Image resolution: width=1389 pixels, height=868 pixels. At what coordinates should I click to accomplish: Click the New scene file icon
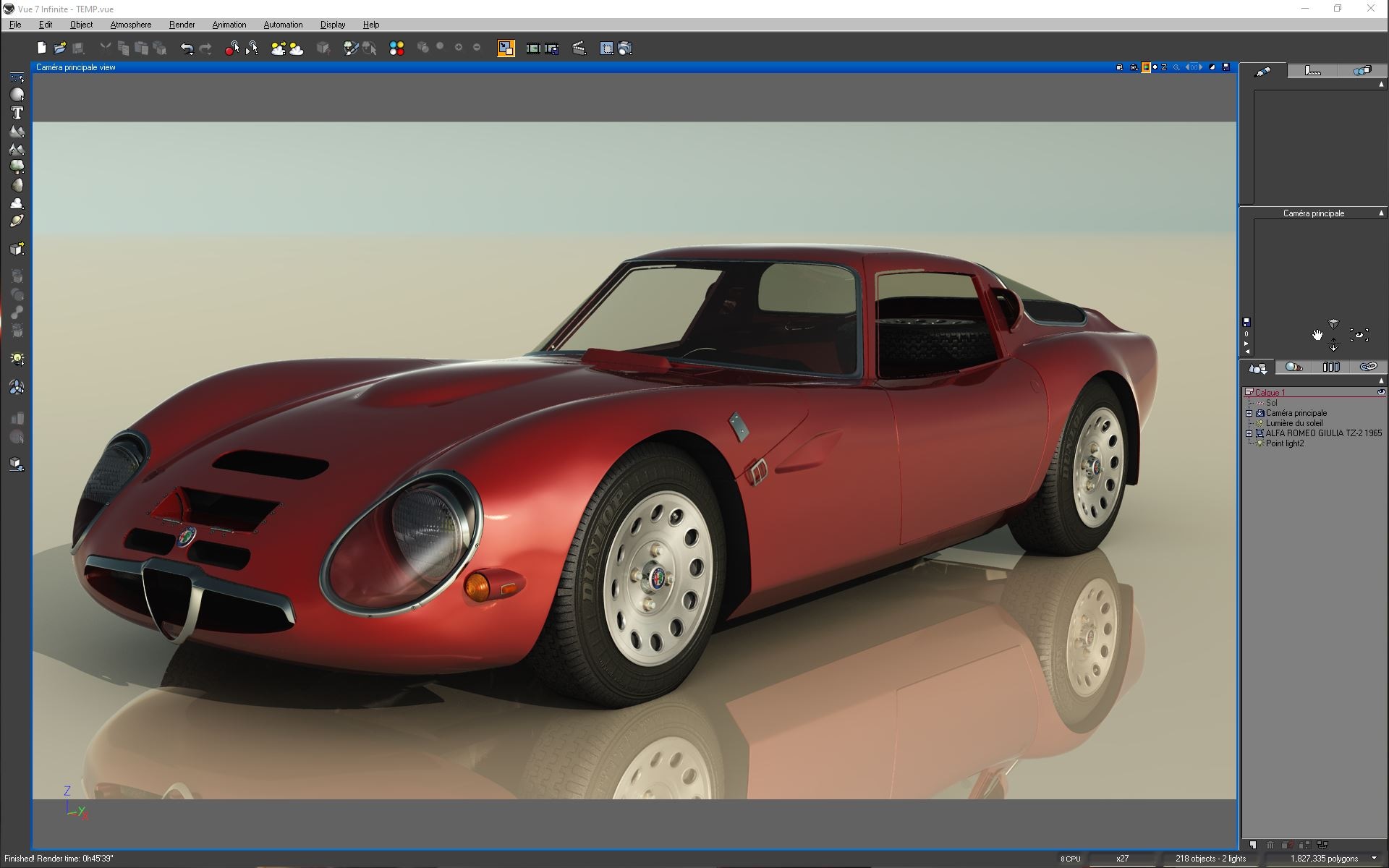coord(42,48)
